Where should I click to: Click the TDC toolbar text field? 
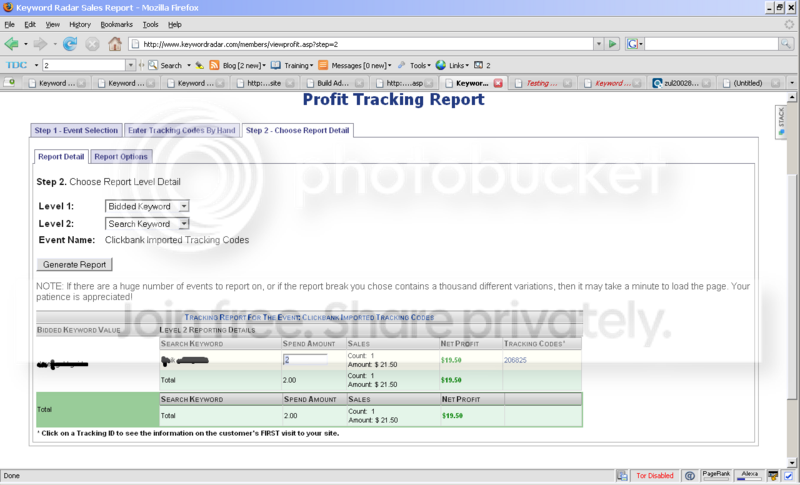84,65
